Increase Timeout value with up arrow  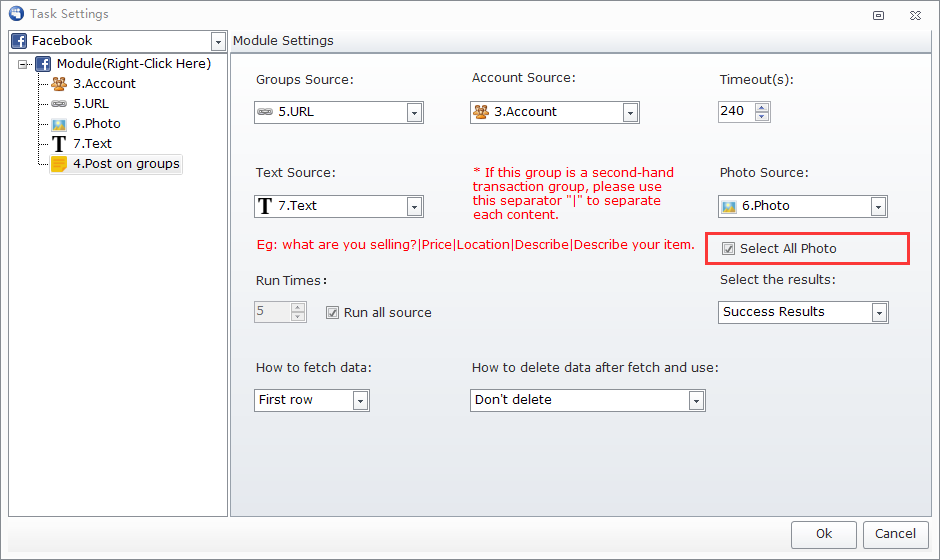point(762,107)
